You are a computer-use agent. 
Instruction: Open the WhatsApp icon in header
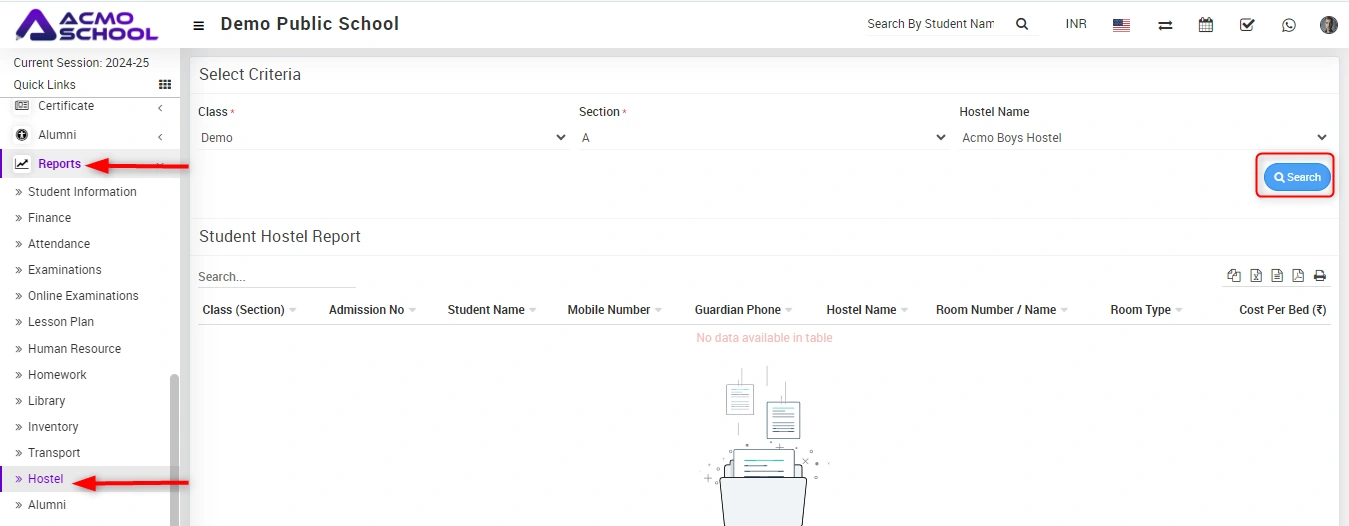point(1288,25)
